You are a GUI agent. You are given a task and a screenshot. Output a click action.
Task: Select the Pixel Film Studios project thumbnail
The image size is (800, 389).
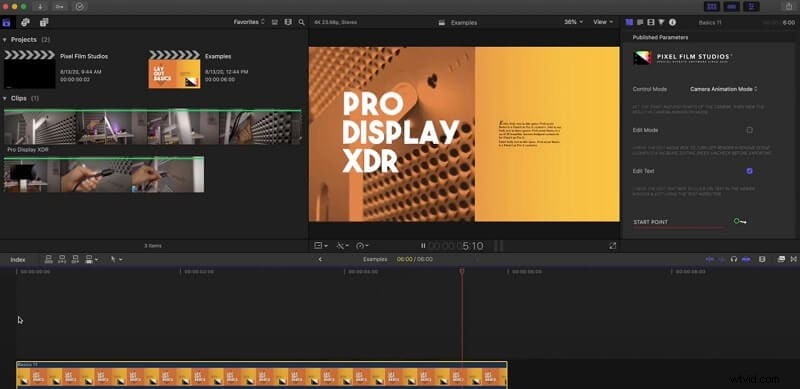pos(30,69)
